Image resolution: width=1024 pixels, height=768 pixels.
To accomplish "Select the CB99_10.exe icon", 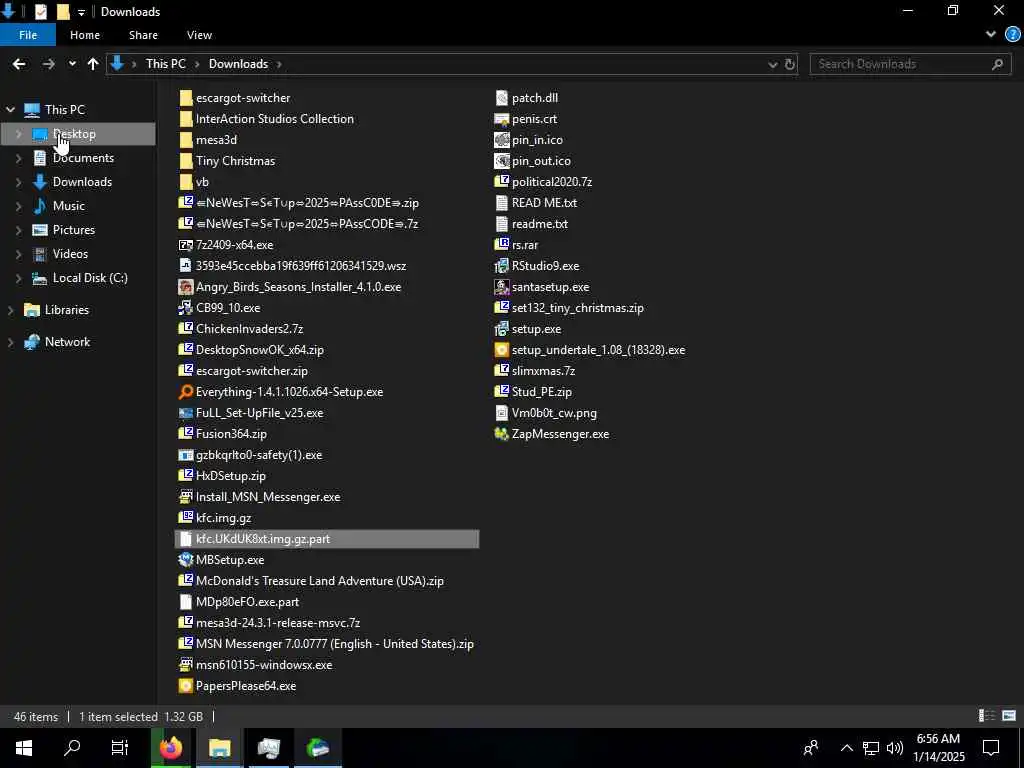I will coord(185,308).
